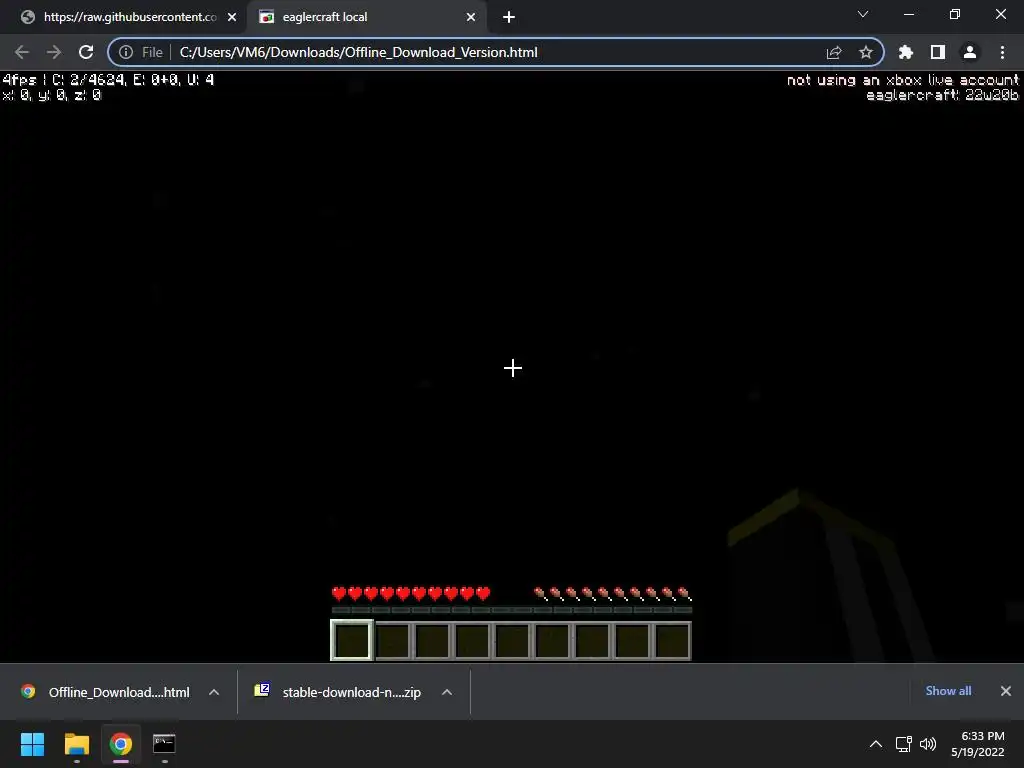Screen dimensions: 1024x768
Task: View site information icon in address bar
Action: (x=126, y=52)
